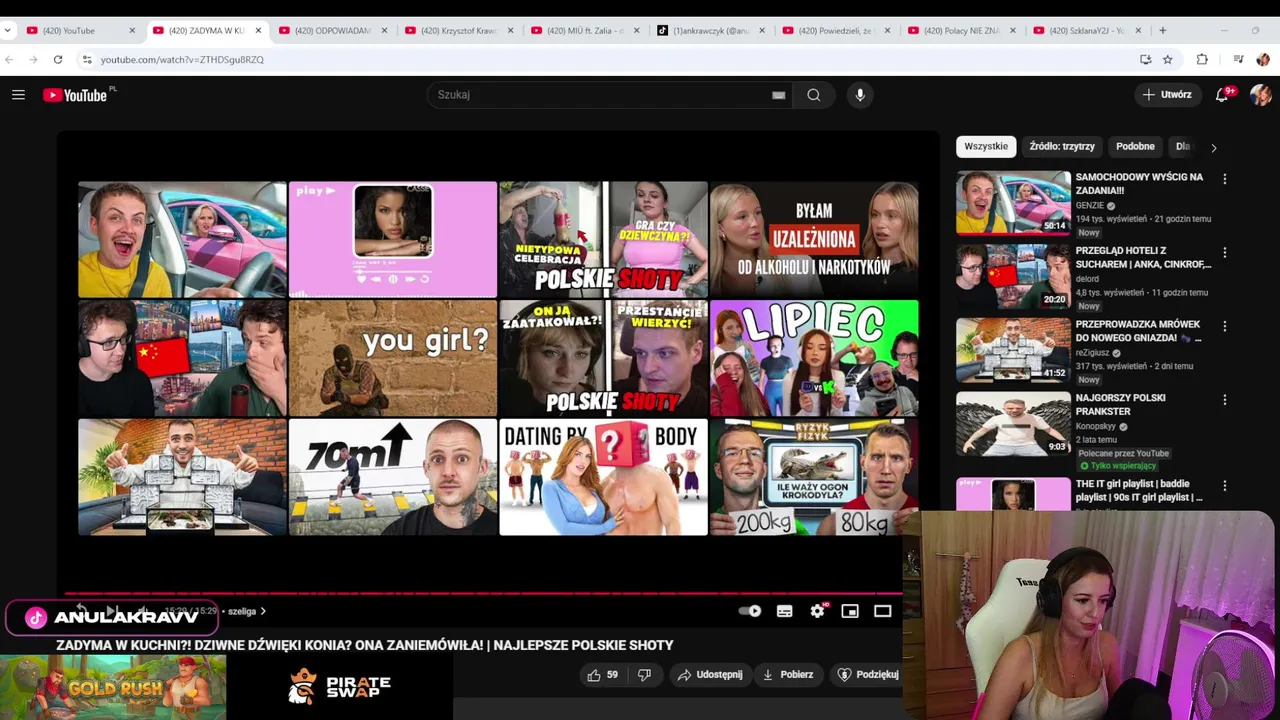View site information icon in address bar
This screenshot has height=720, width=1280.
(x=87, y=60)
